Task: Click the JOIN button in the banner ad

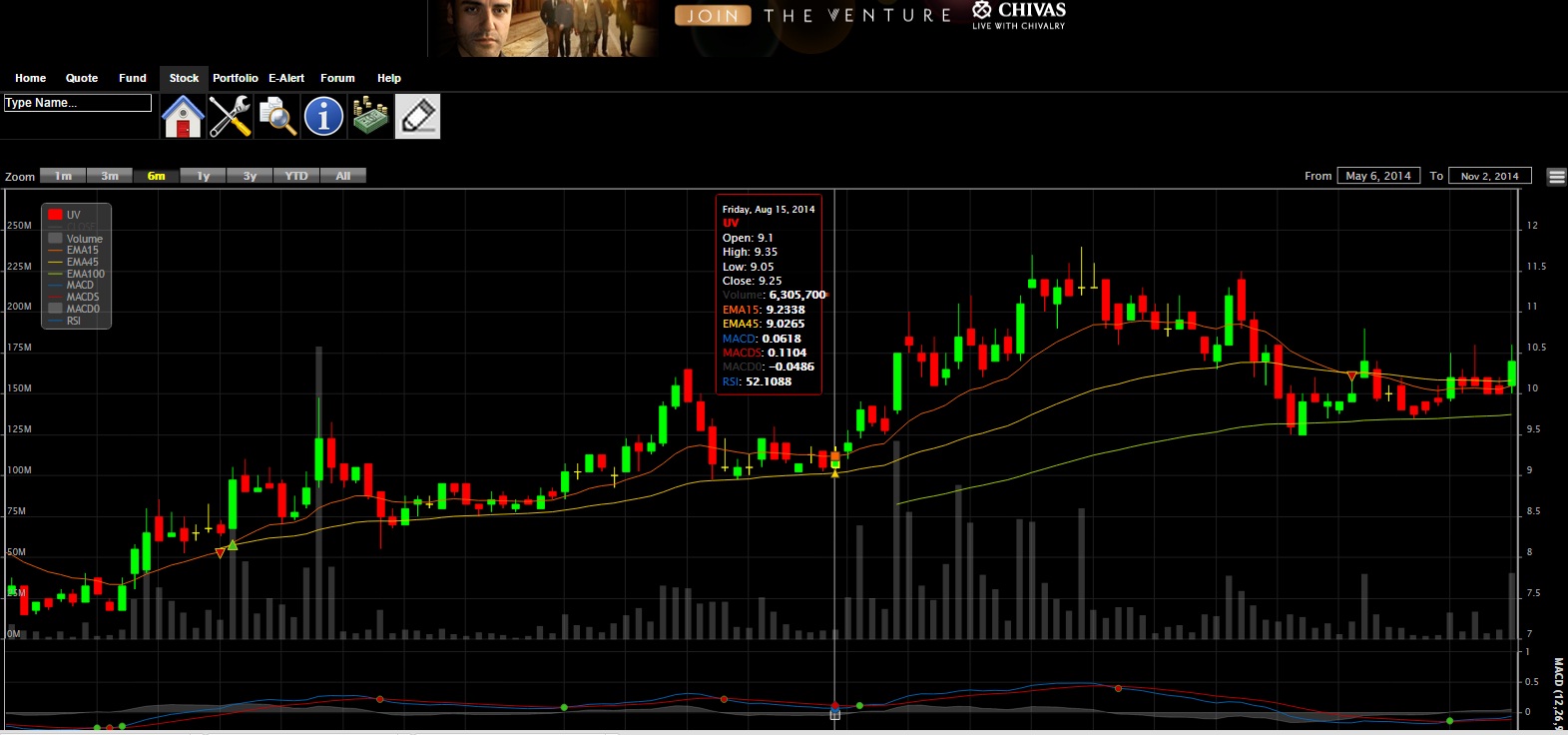Action: pyautogui.click(x=713, y=16)
